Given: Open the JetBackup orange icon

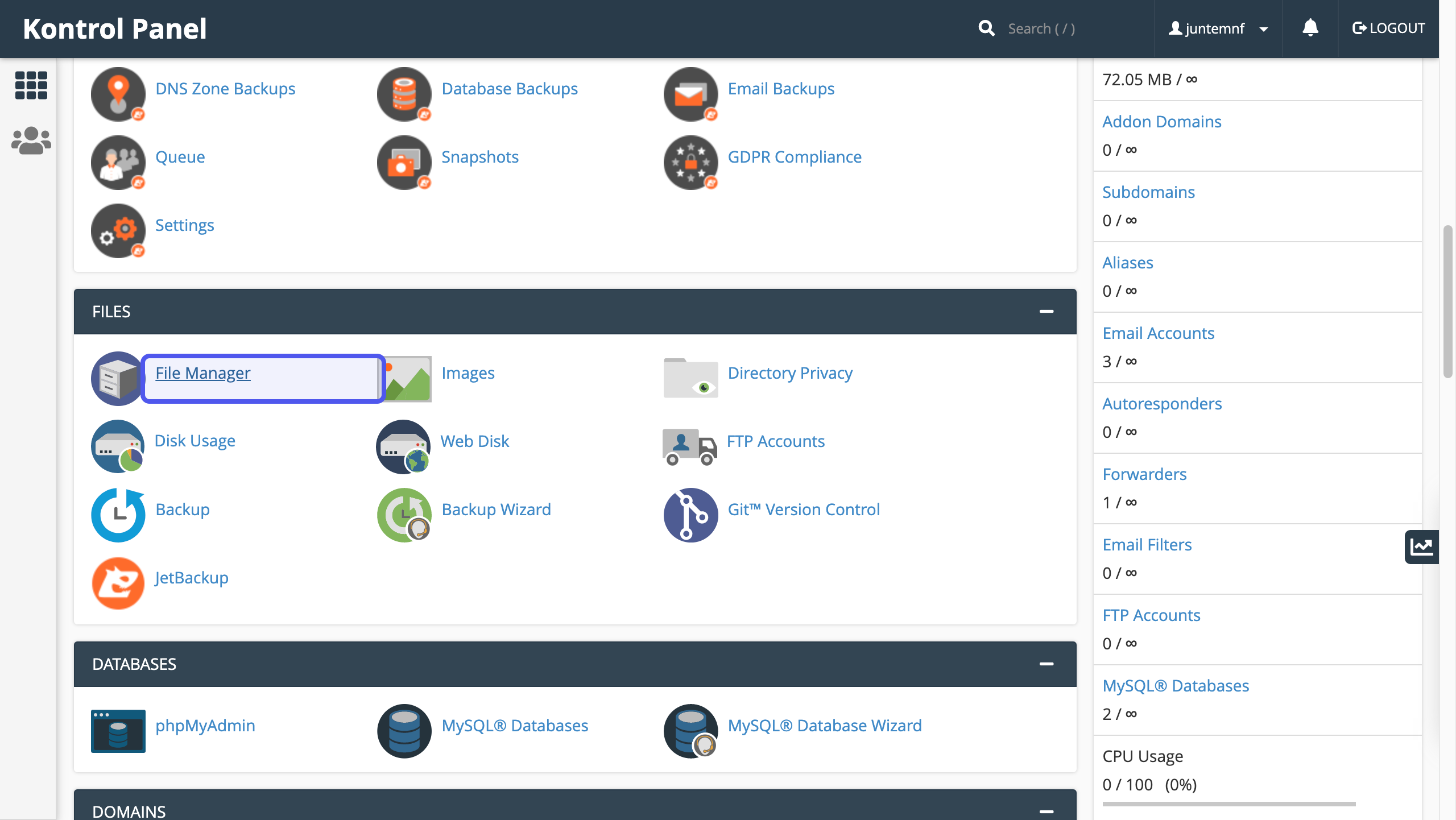Looking at the screenshot, I should (118, 583).
